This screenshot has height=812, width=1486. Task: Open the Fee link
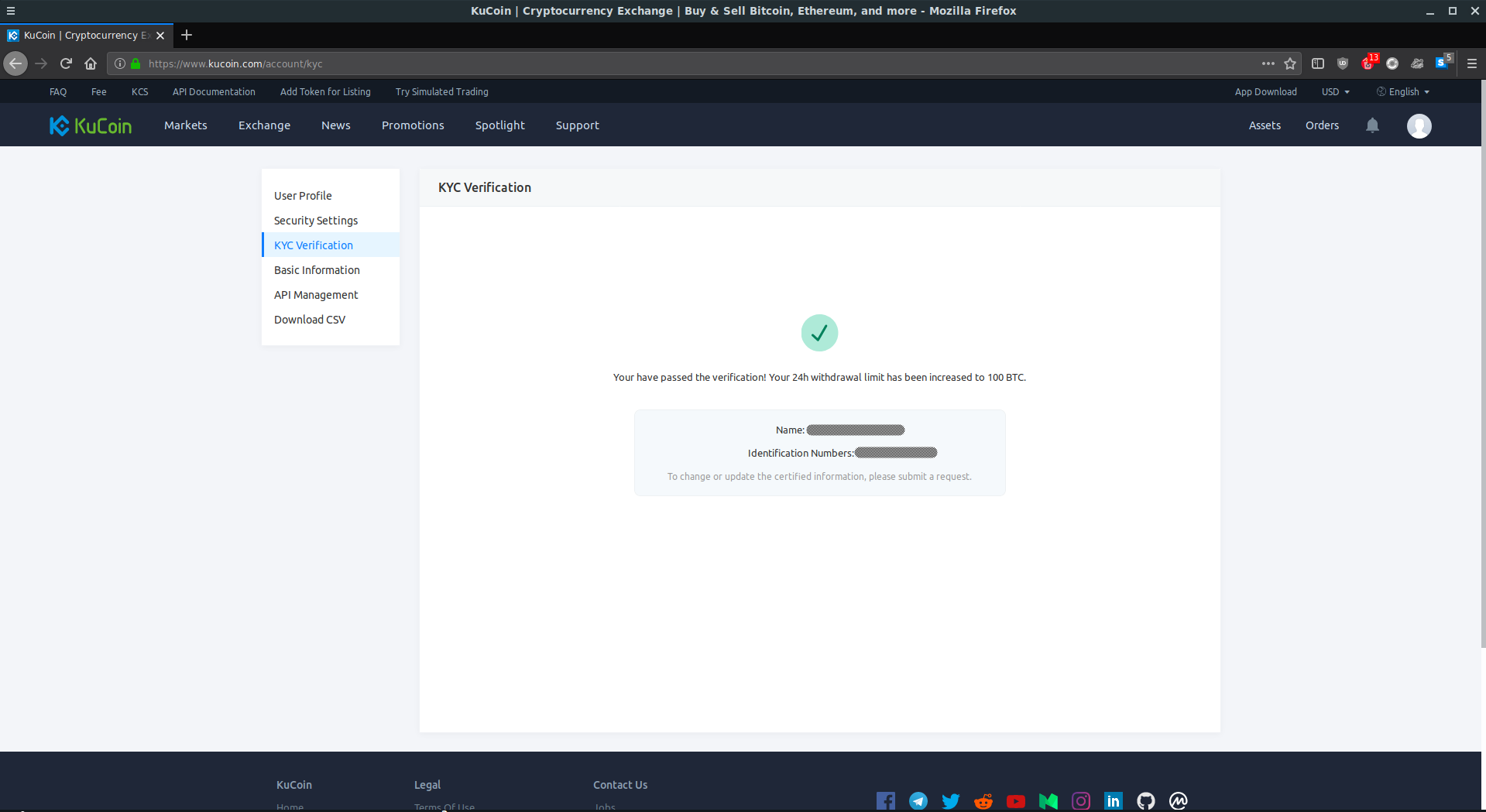pyautogui.click(x=99, y=91)
